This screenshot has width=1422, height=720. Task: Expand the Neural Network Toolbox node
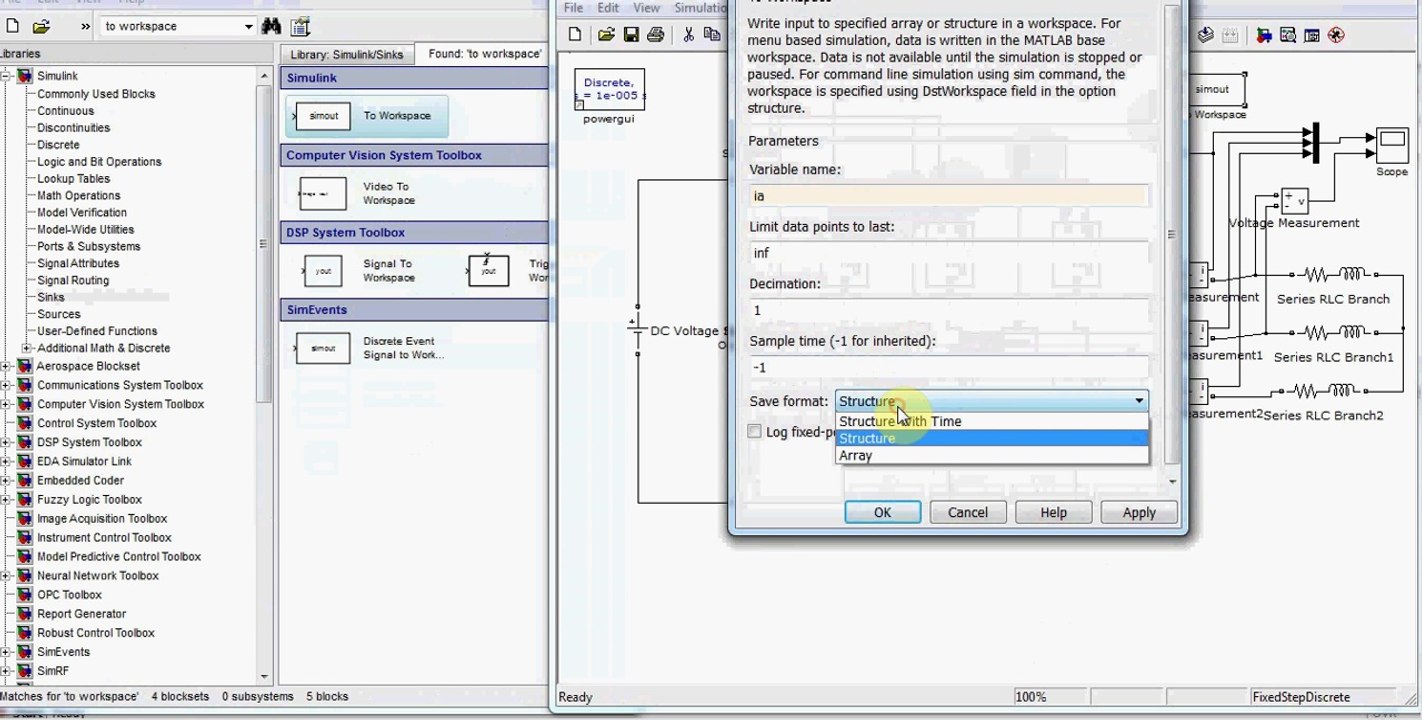pyautogui.click(x=6, y=575)
